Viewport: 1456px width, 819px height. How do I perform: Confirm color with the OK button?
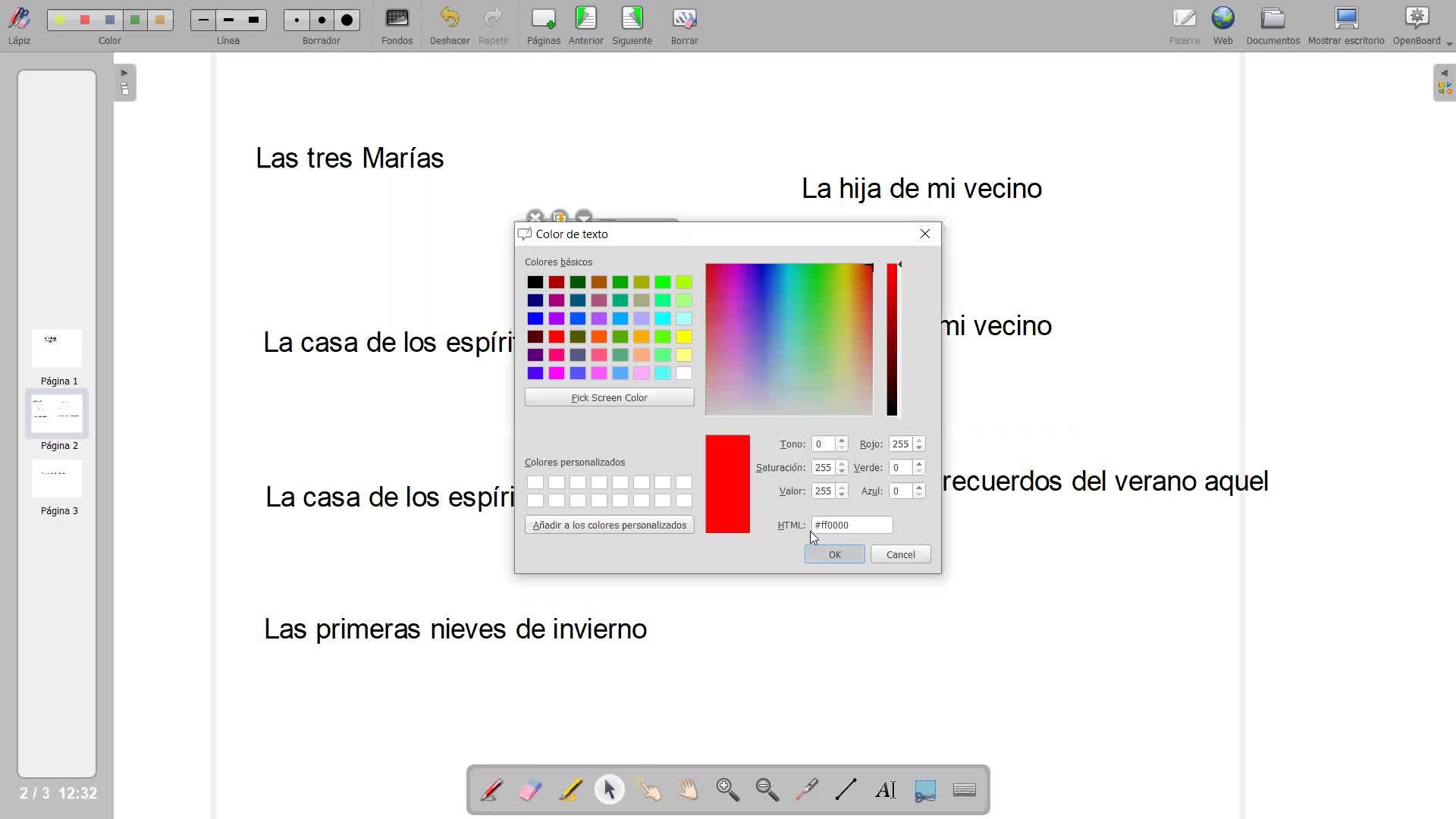pos(834,554)
